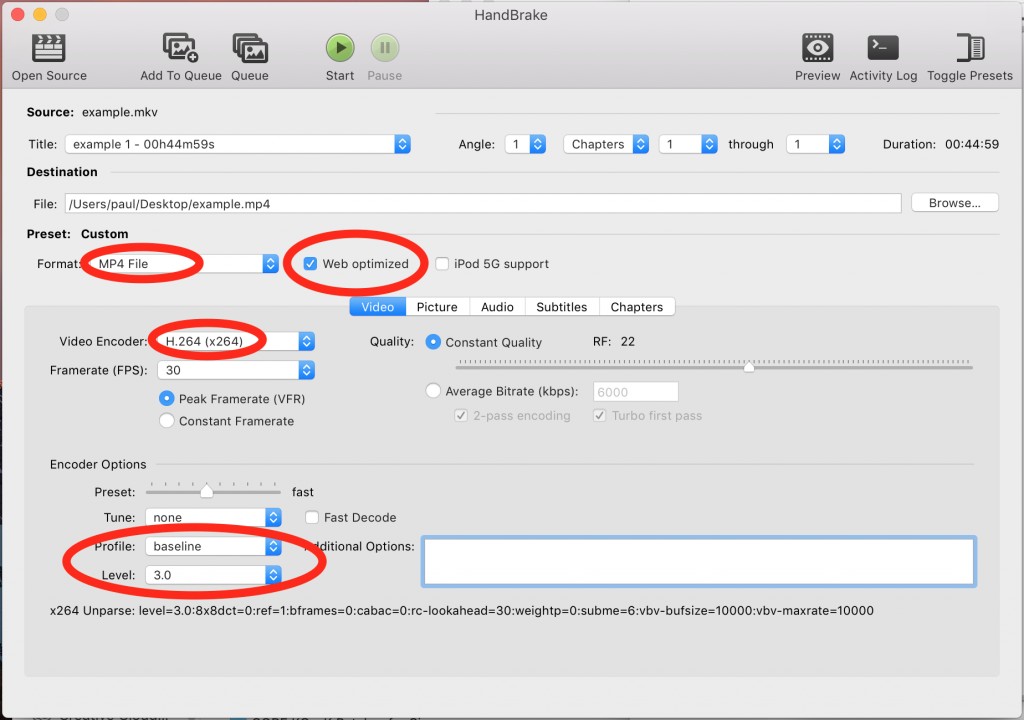Click the Open Source clapperboard icon
The height and width of the screenshot is (720, 1024).
pyautogui.click(x=49, y=48)
